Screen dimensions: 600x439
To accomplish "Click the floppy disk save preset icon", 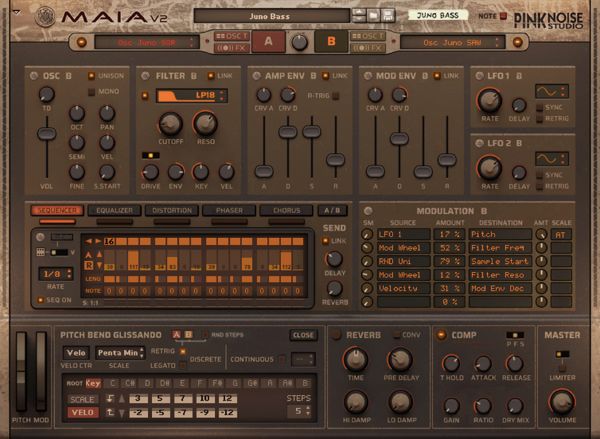I will click(x=388, y=16).
